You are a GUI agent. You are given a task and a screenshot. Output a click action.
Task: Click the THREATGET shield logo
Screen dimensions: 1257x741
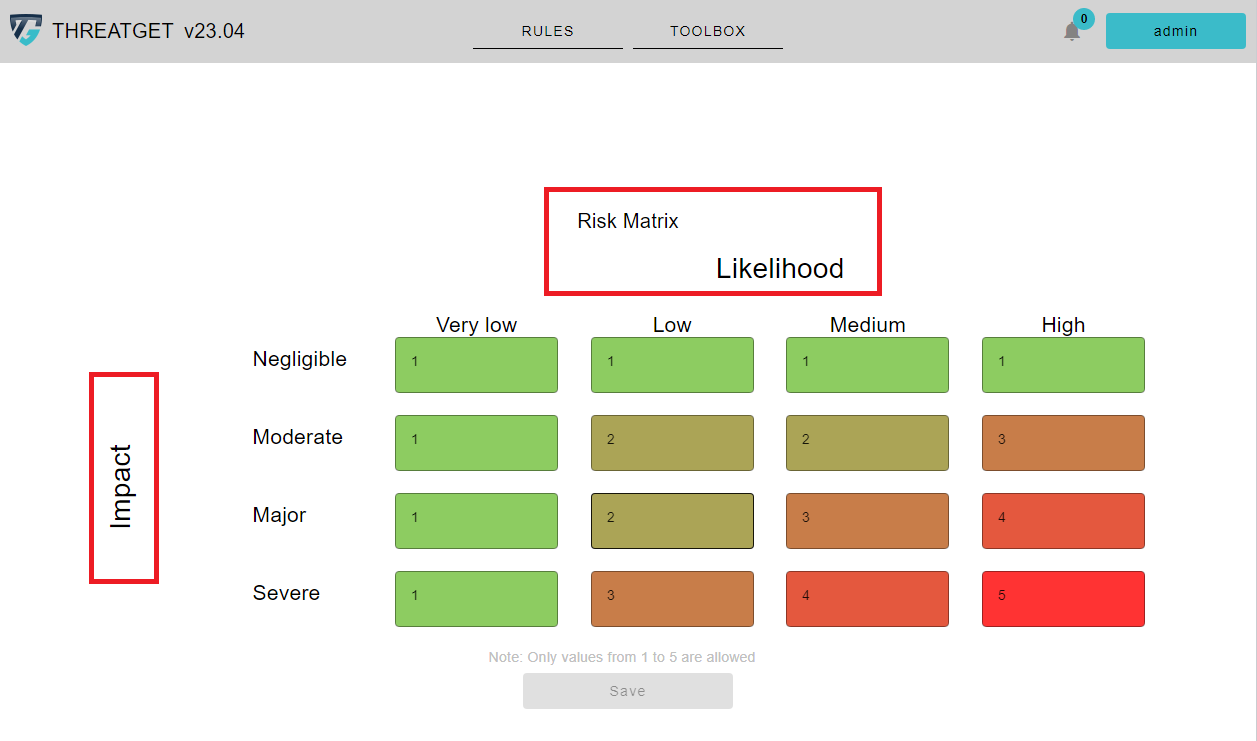(x=26, y=30)
